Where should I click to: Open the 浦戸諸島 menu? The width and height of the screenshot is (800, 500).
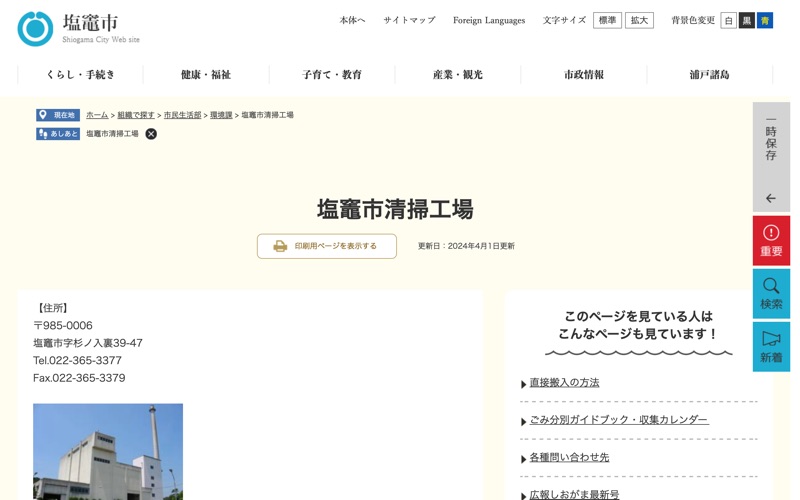coord(710,74)
